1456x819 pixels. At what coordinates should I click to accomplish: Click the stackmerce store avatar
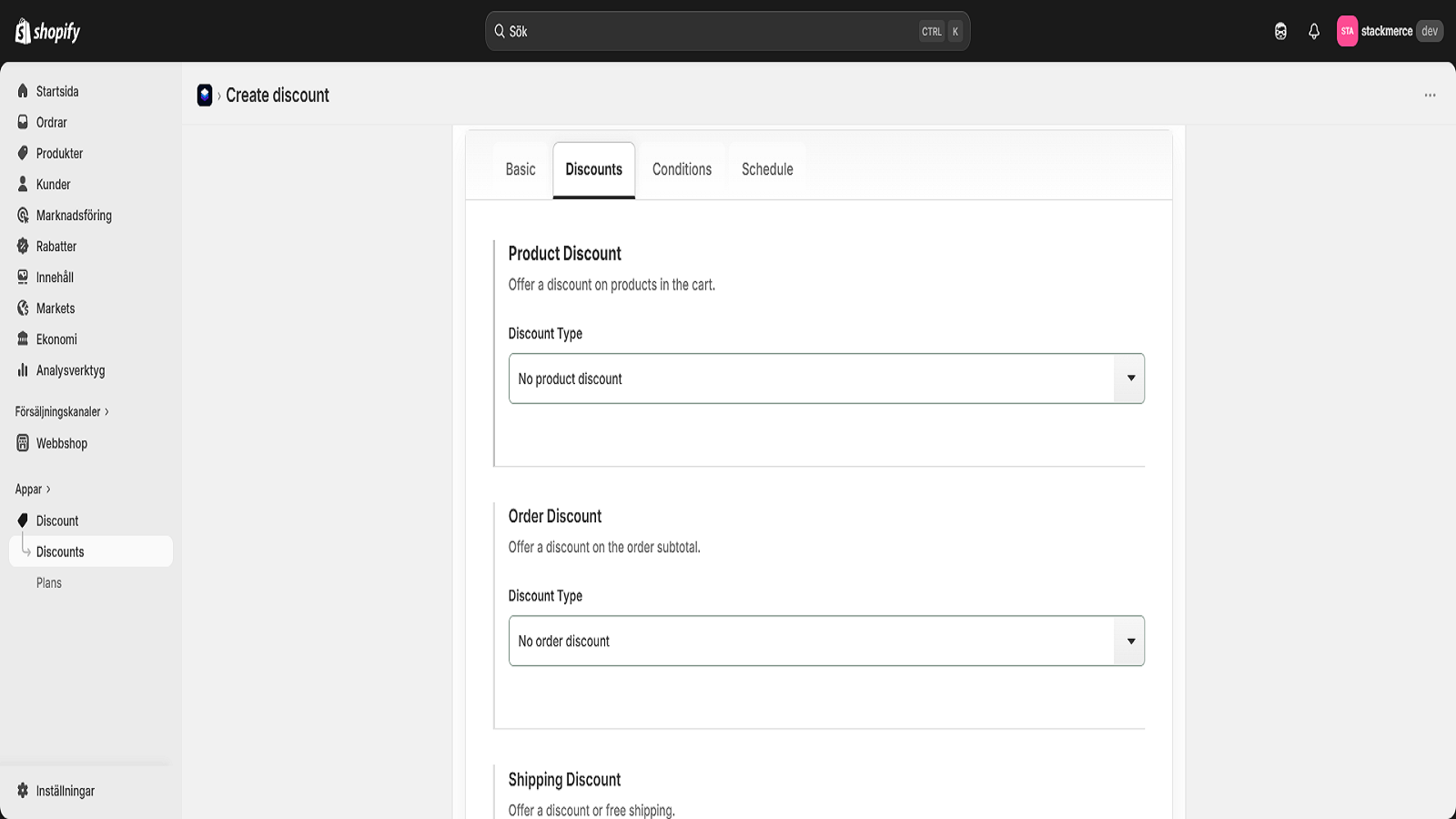[x=1347, y=31]
